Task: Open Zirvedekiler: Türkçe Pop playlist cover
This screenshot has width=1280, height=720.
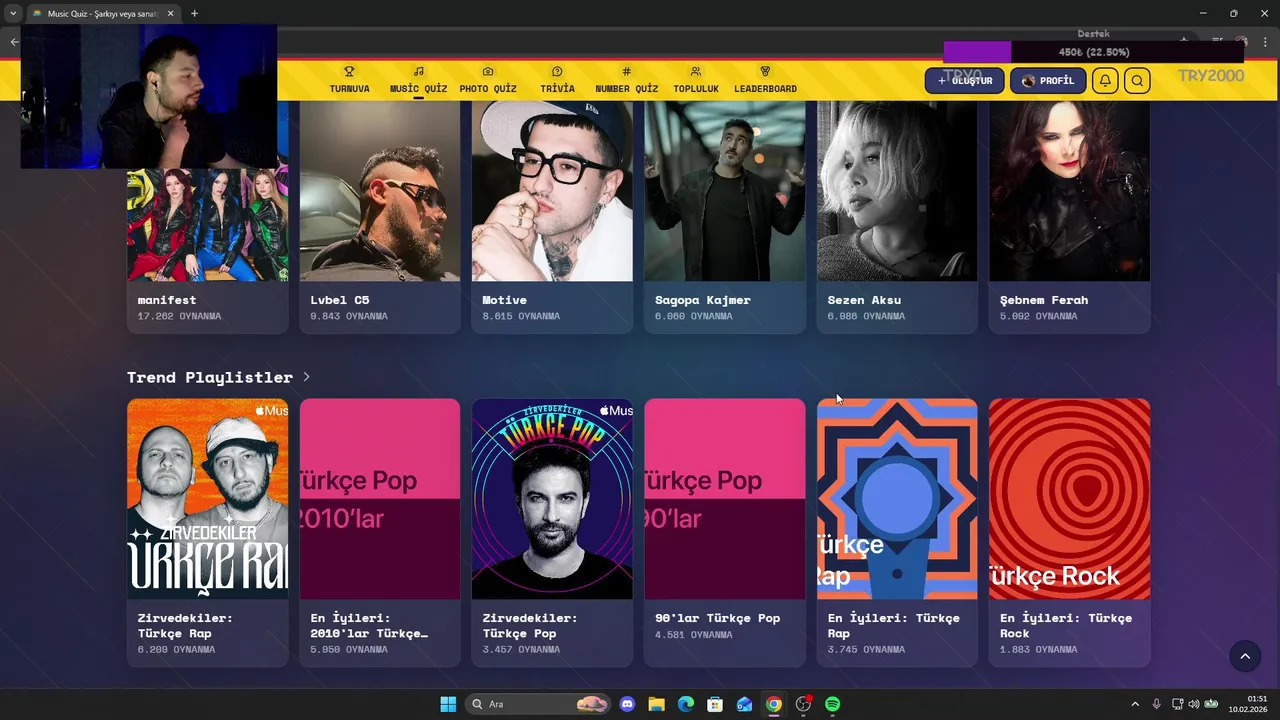Action: point(552,499)
